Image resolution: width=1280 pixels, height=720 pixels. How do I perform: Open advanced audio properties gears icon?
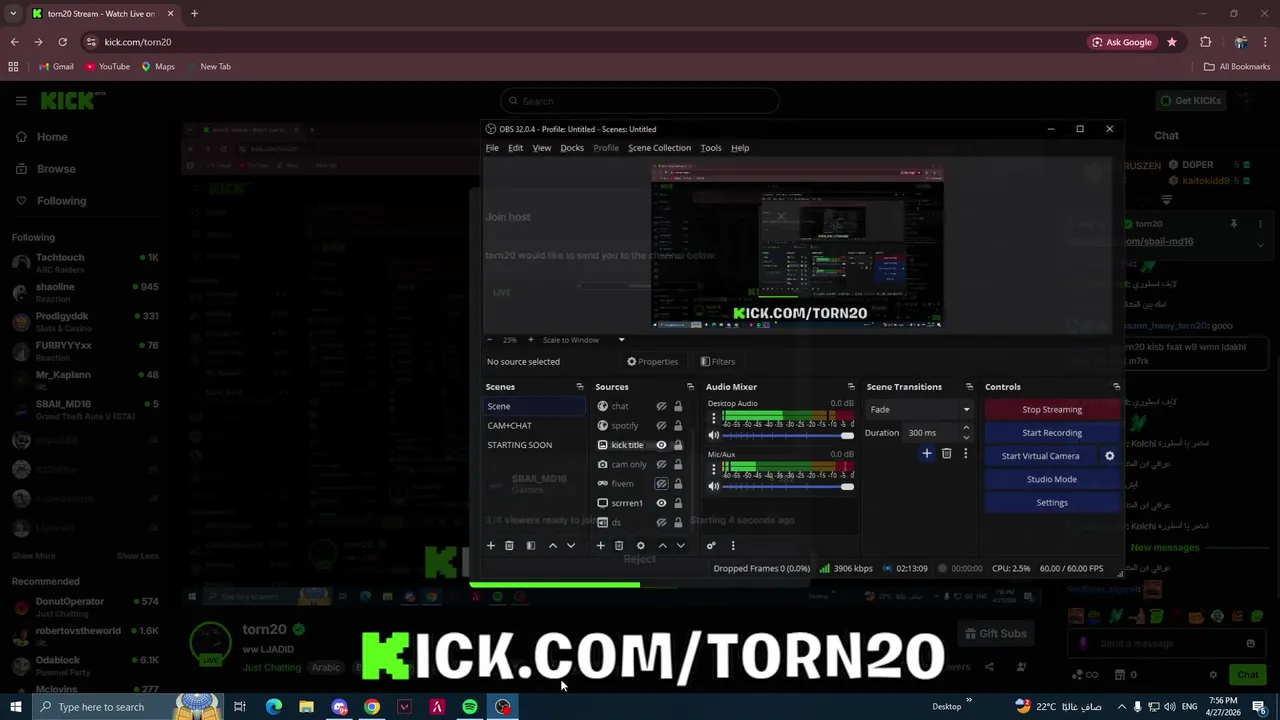tap(711, 546)
